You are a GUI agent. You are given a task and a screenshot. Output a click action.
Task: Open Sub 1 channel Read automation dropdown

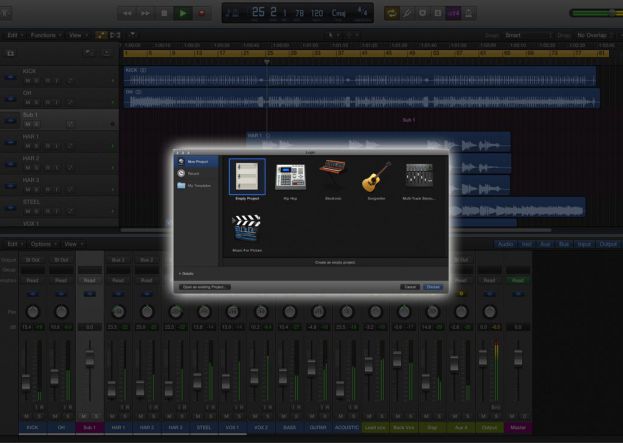click(x=89, y=281)
